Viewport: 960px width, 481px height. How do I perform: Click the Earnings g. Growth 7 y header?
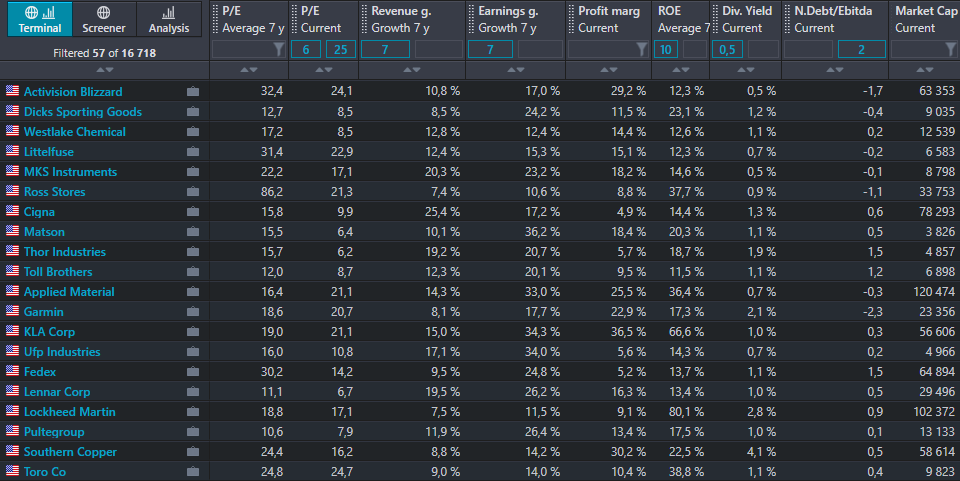click(x=508, y=20)
